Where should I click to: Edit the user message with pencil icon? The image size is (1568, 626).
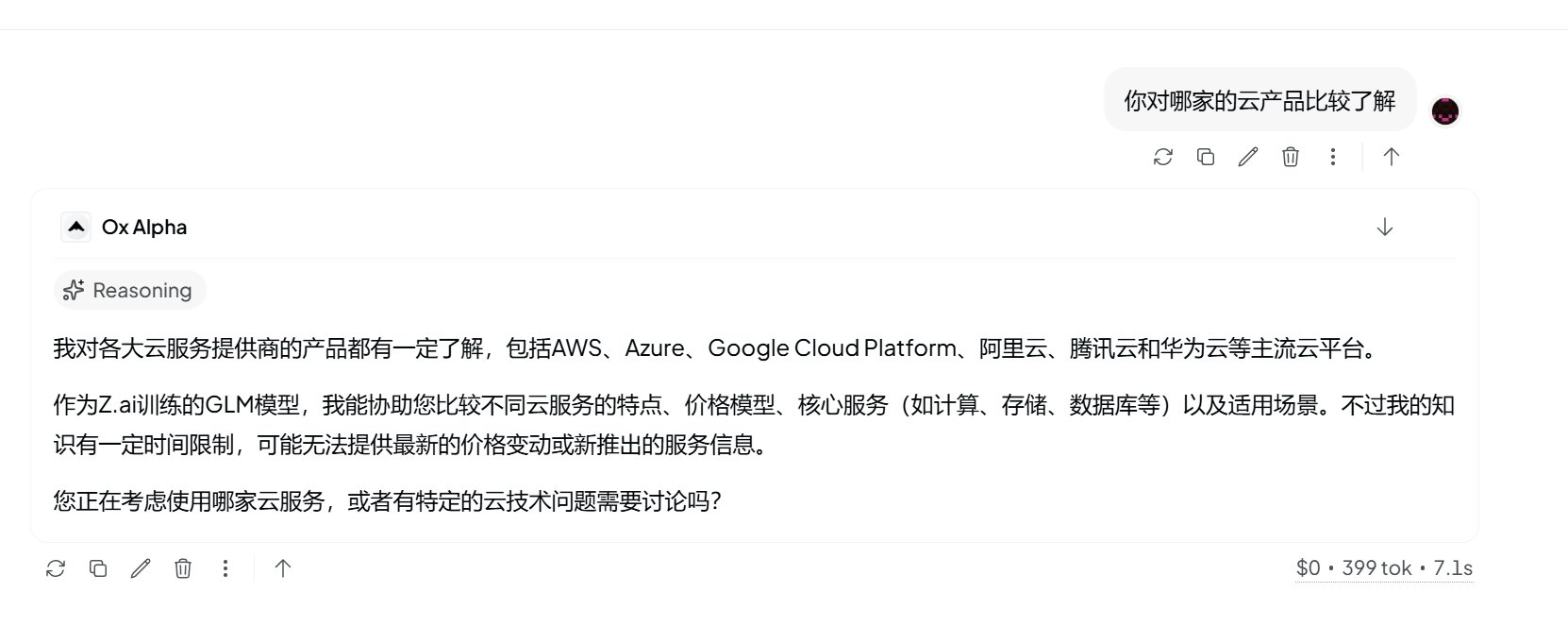tap(1247, 157)
